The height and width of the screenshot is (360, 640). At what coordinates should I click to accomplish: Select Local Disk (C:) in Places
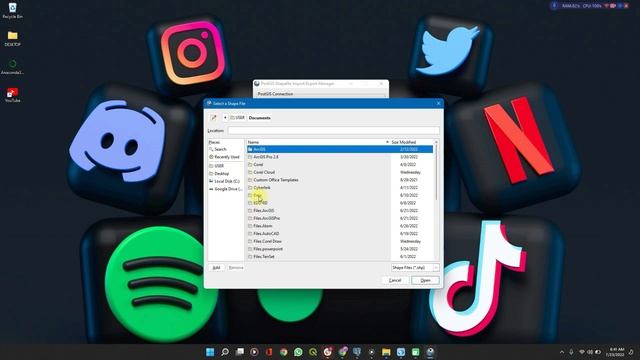tap(226, 181)
